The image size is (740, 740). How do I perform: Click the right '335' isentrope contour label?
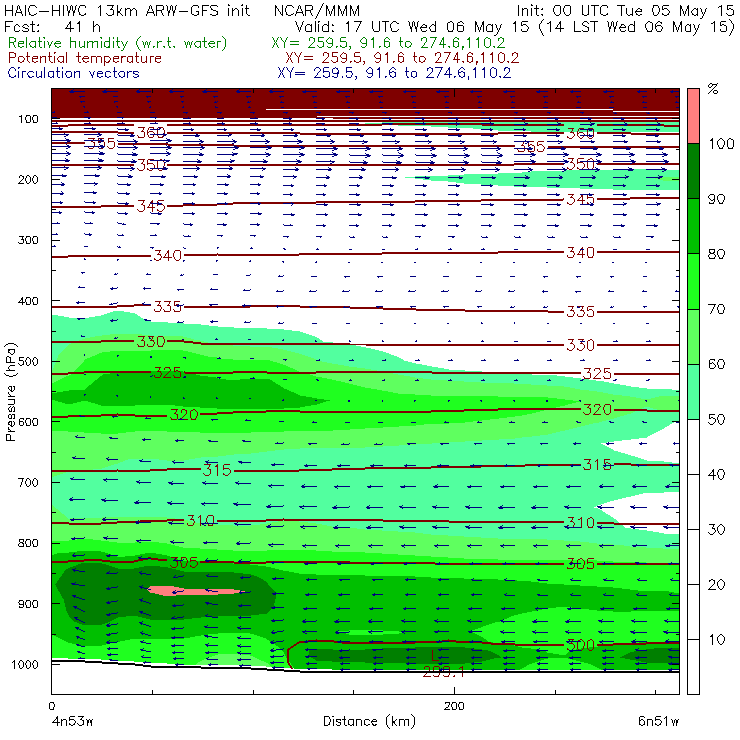point(580,311)
